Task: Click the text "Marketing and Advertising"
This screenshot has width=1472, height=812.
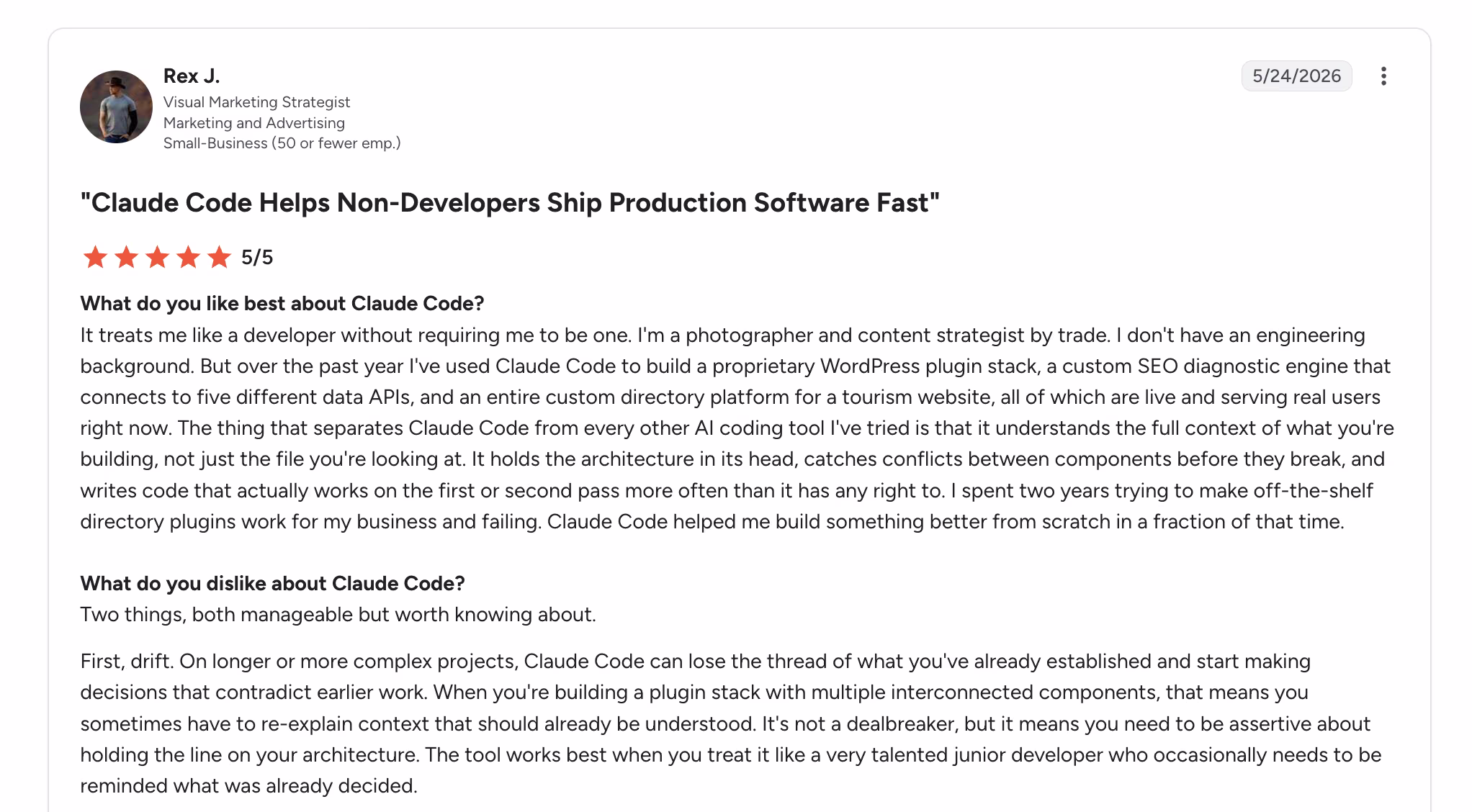Action: point(254,123)
